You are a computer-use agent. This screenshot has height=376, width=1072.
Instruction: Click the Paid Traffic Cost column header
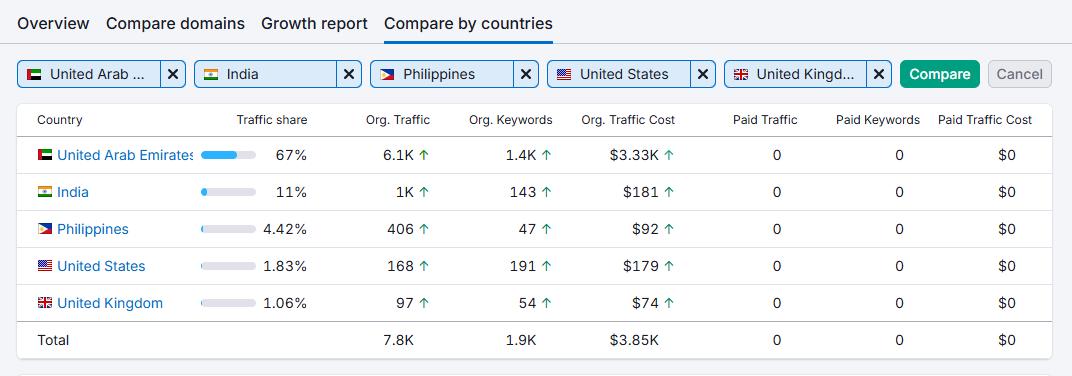[985, 120]
